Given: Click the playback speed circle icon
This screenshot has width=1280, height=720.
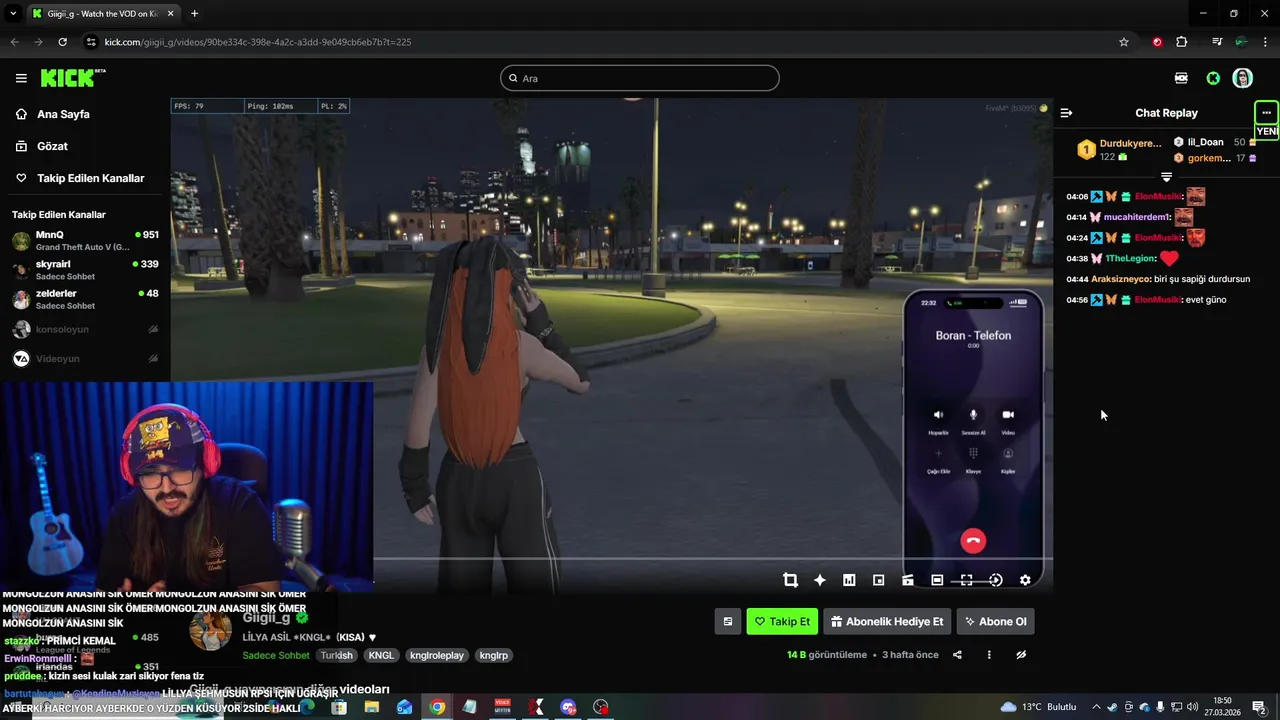Looking at the screenshot, I should point(995,580).
